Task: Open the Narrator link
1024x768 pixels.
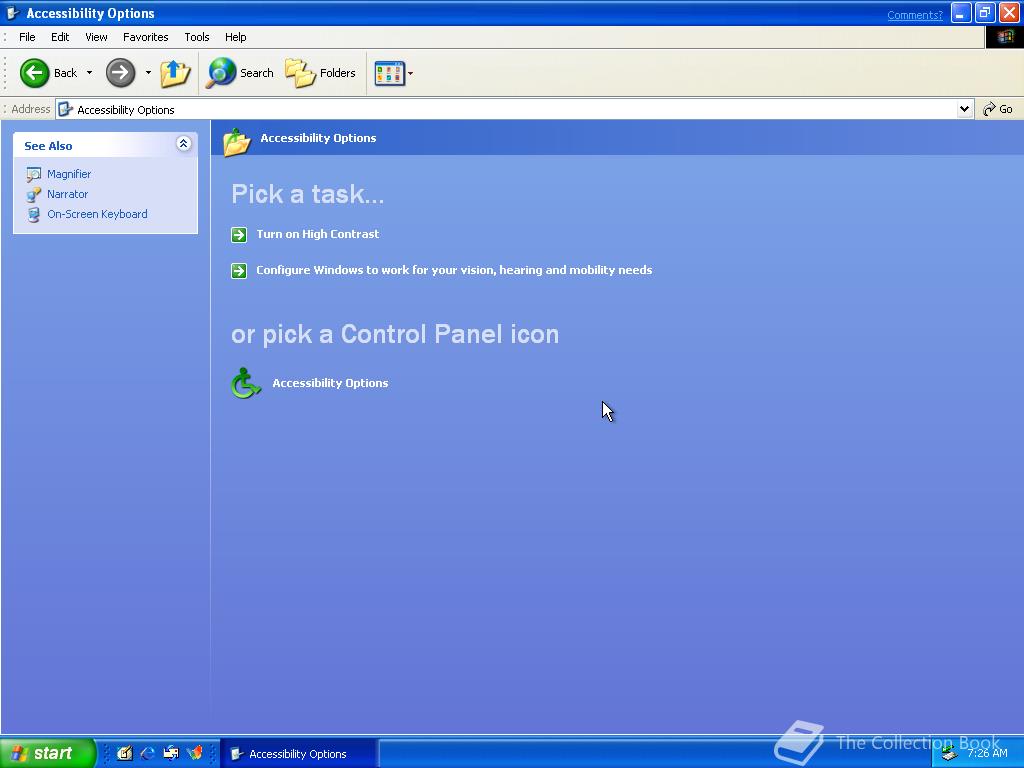Action: click(x=67, y=194)
